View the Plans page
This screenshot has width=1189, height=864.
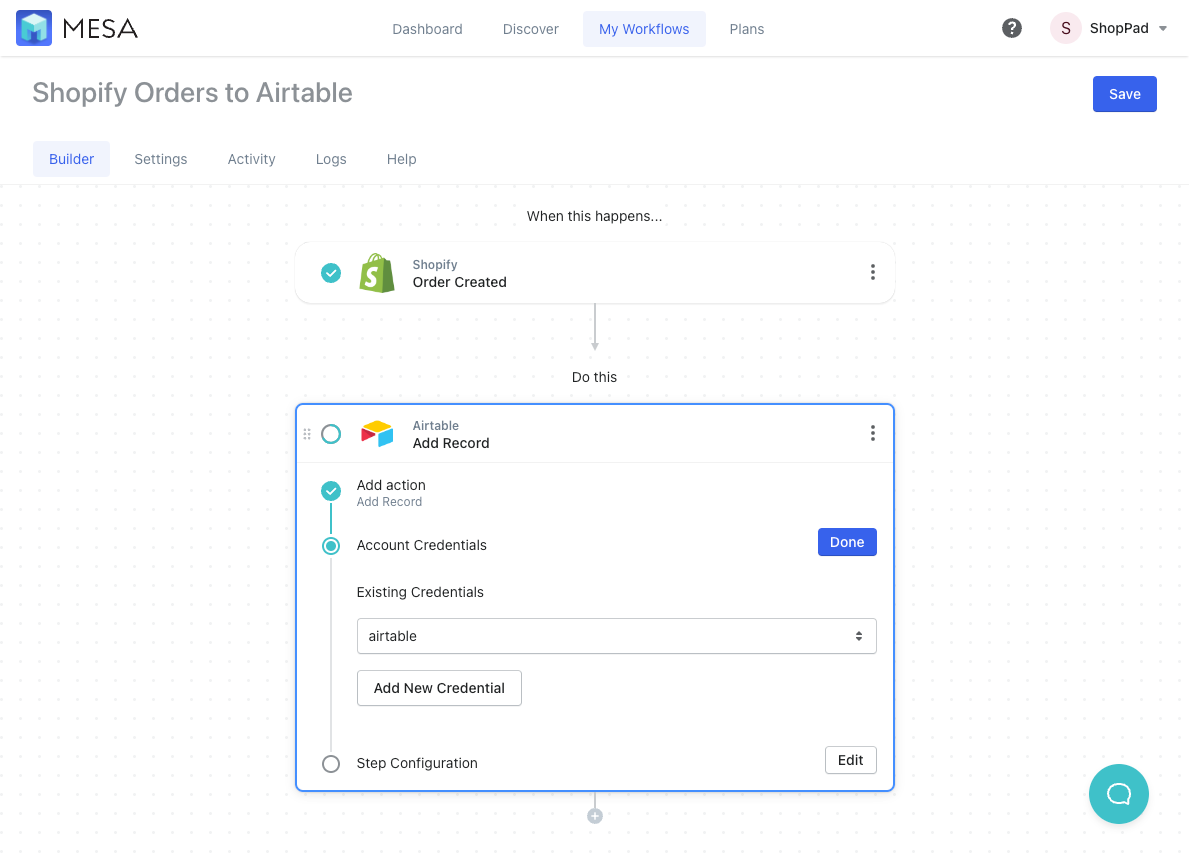(747, 29)
